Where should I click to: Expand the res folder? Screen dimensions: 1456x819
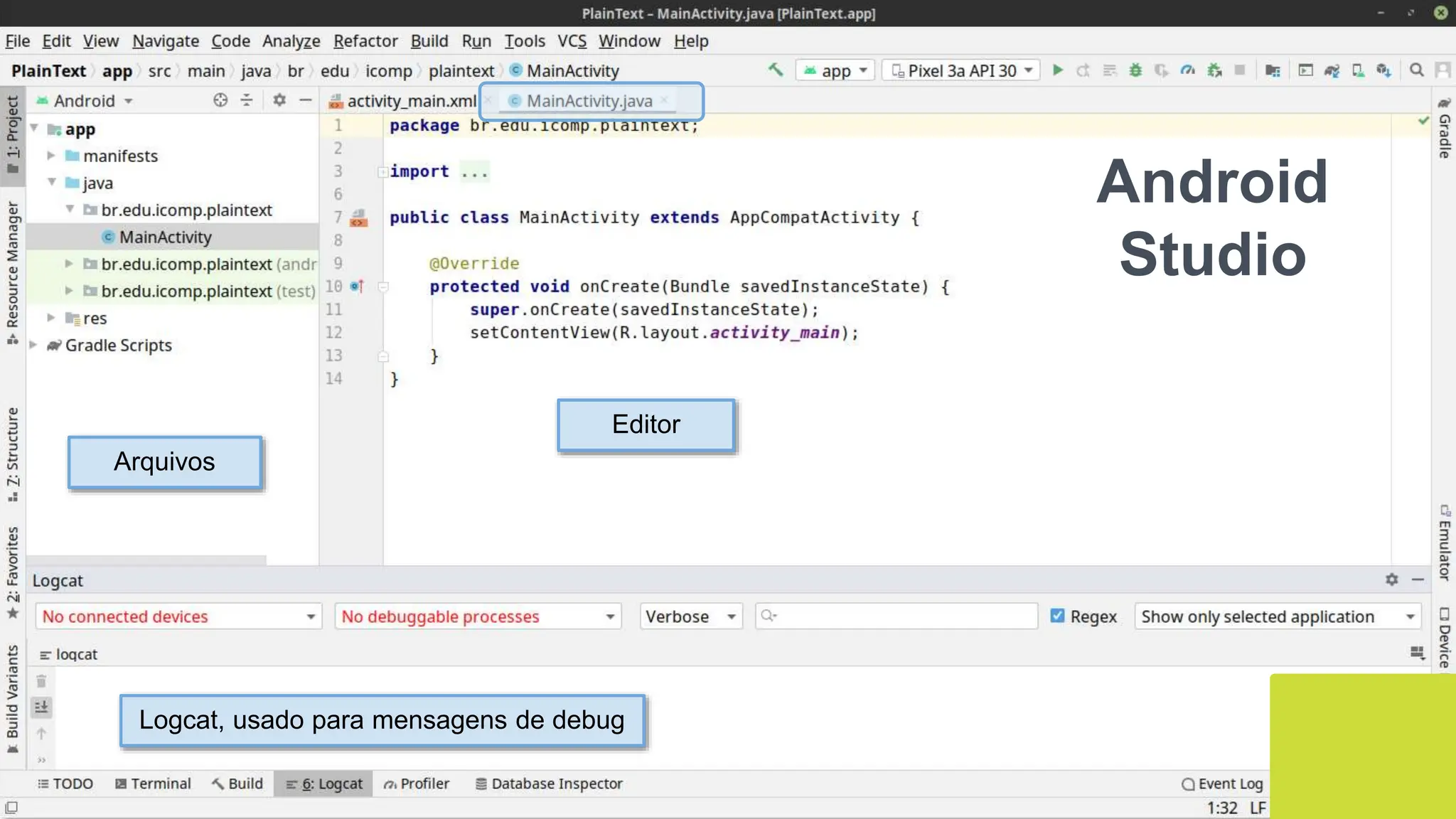pyautogui.click(x=51, y=317)
